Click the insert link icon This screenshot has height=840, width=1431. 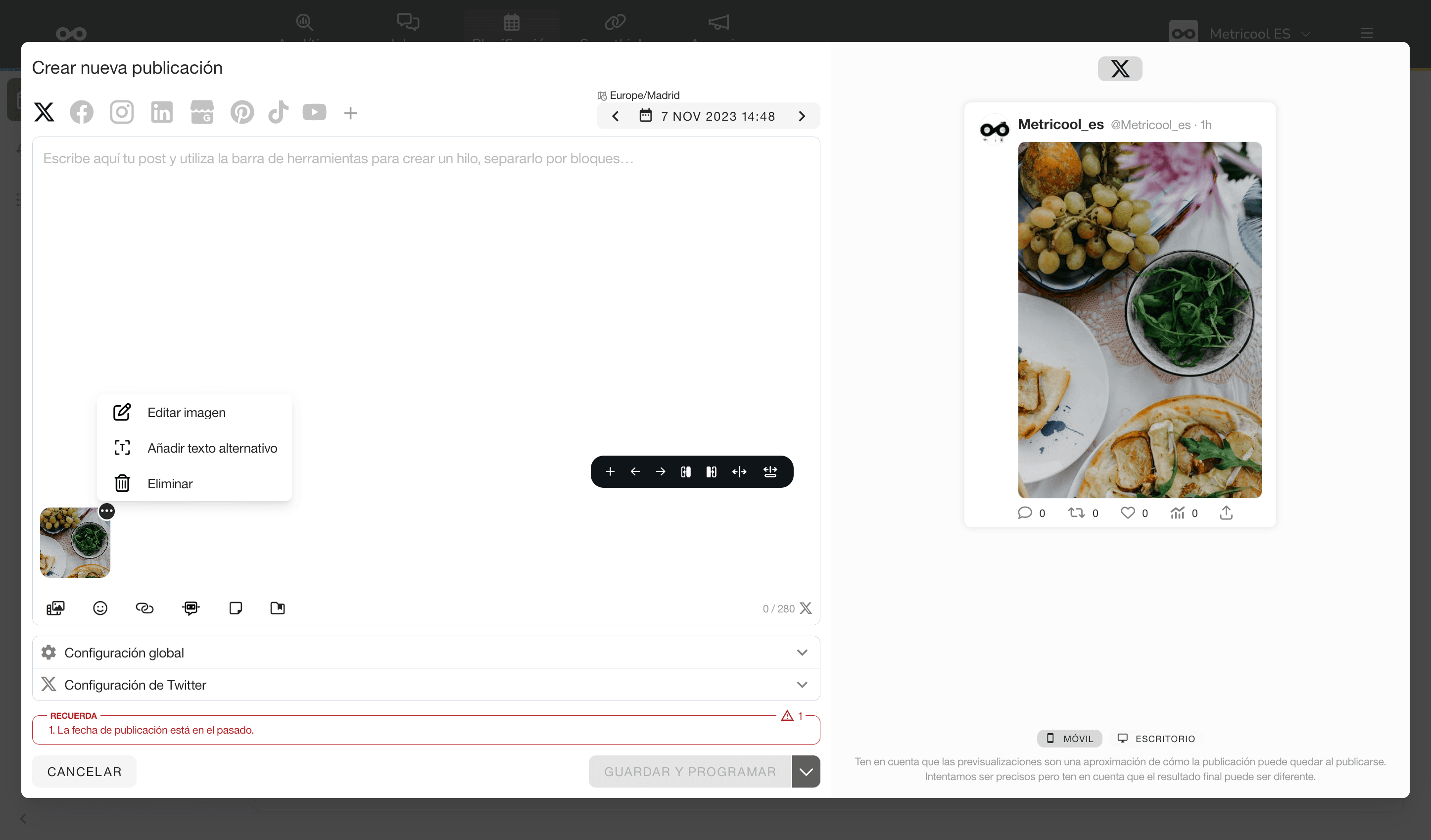(144, 608)
